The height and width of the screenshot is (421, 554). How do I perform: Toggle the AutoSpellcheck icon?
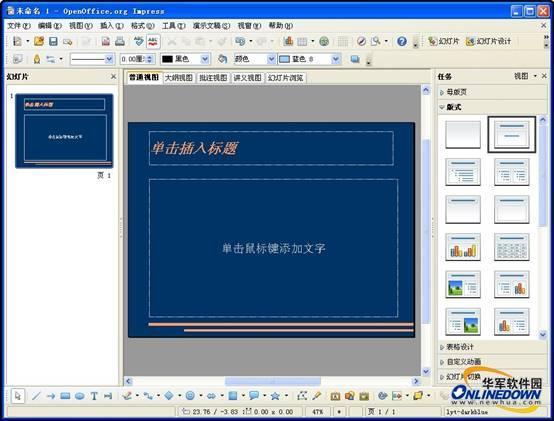(x=153, y=41)
